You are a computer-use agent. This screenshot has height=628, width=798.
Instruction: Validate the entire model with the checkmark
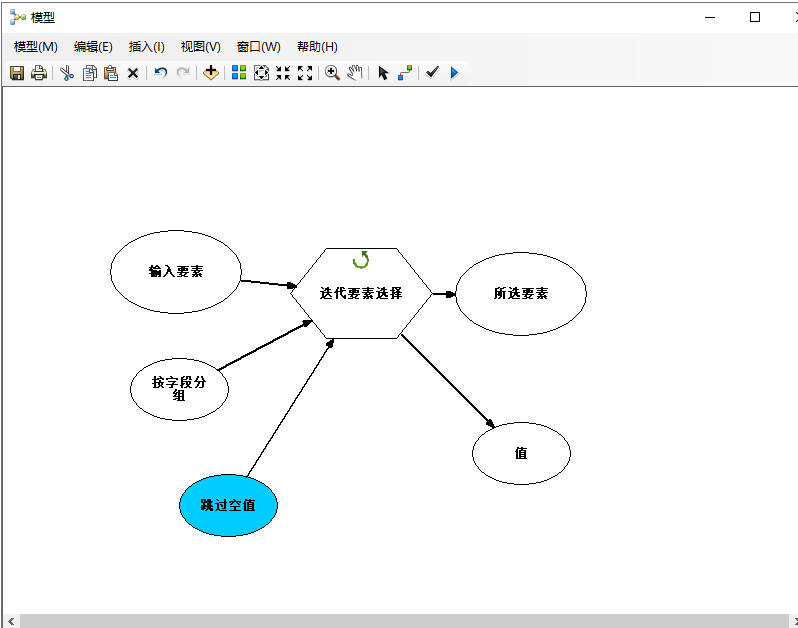432,72
